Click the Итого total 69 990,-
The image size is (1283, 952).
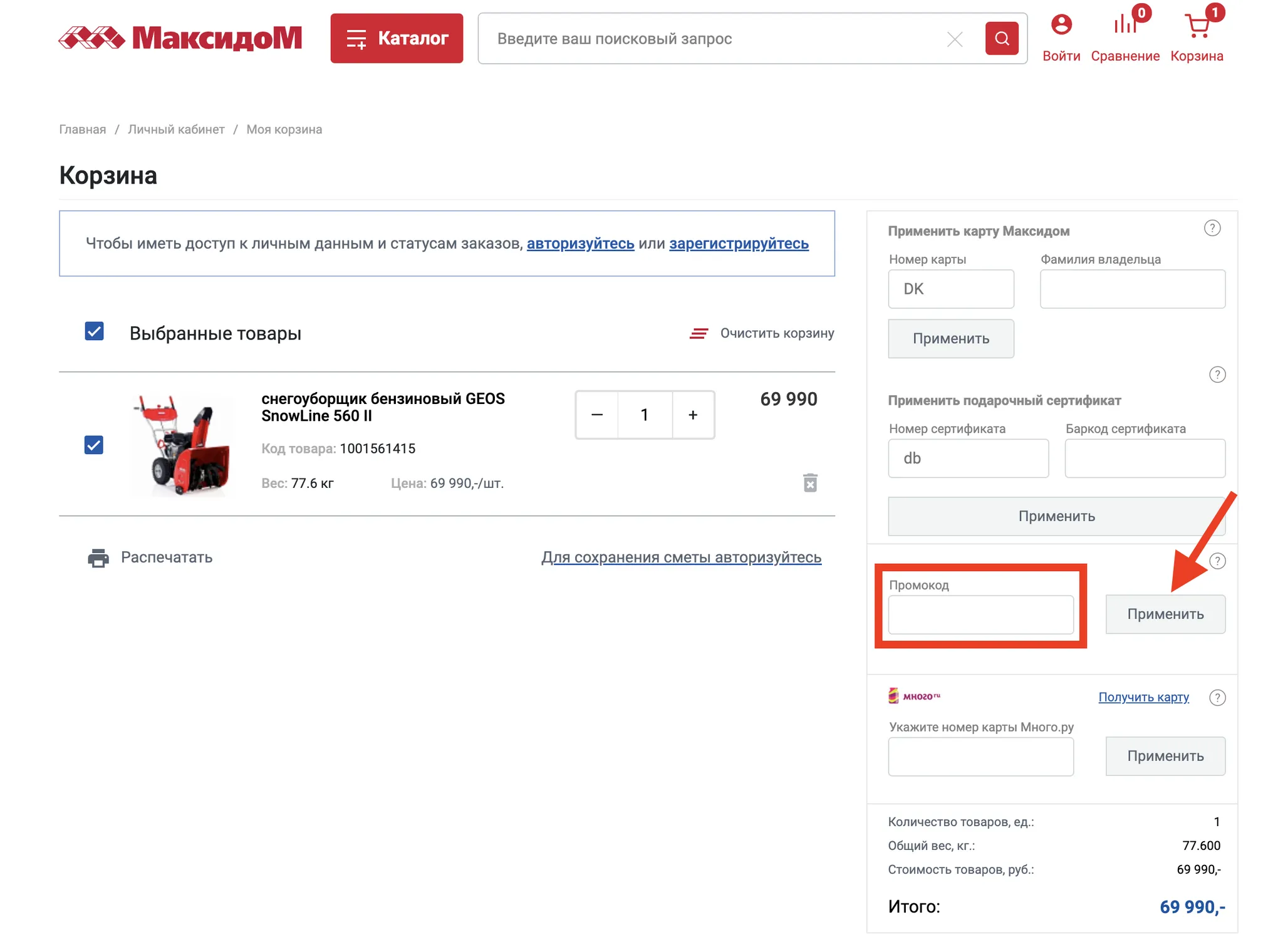1192,907
